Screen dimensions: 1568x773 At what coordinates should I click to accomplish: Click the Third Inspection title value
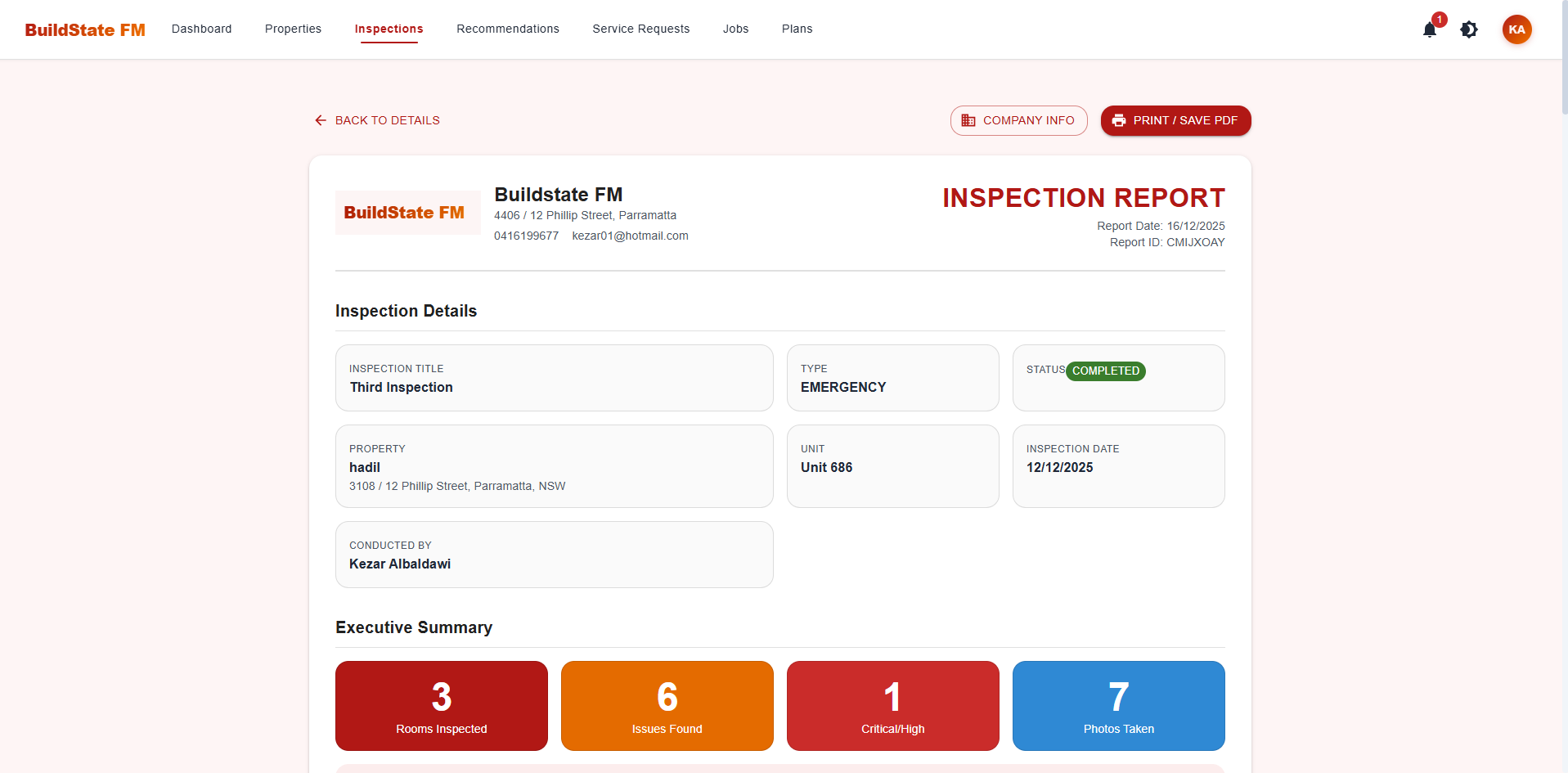pos(401,387)
